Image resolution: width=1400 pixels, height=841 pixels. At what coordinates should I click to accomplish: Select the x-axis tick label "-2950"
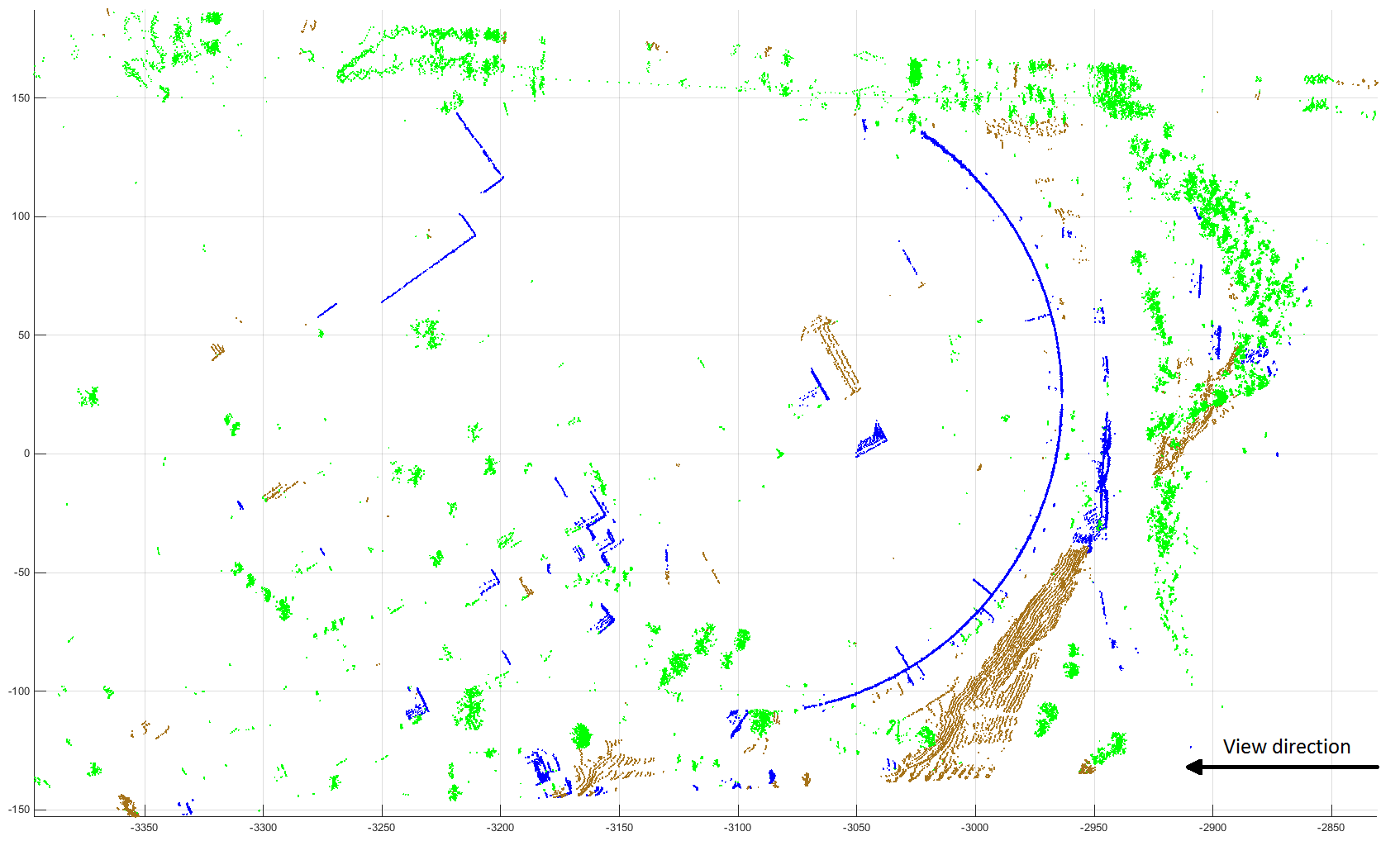point(1094,828)
